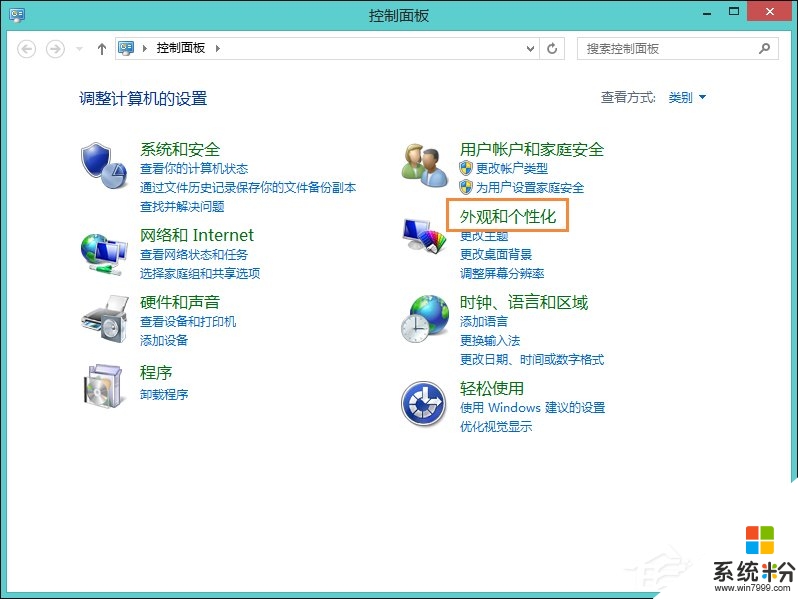This screenshot has width=798, height=599.
Task: Open 更改日期、时间或数字格式 link
Action: (532, 360)
